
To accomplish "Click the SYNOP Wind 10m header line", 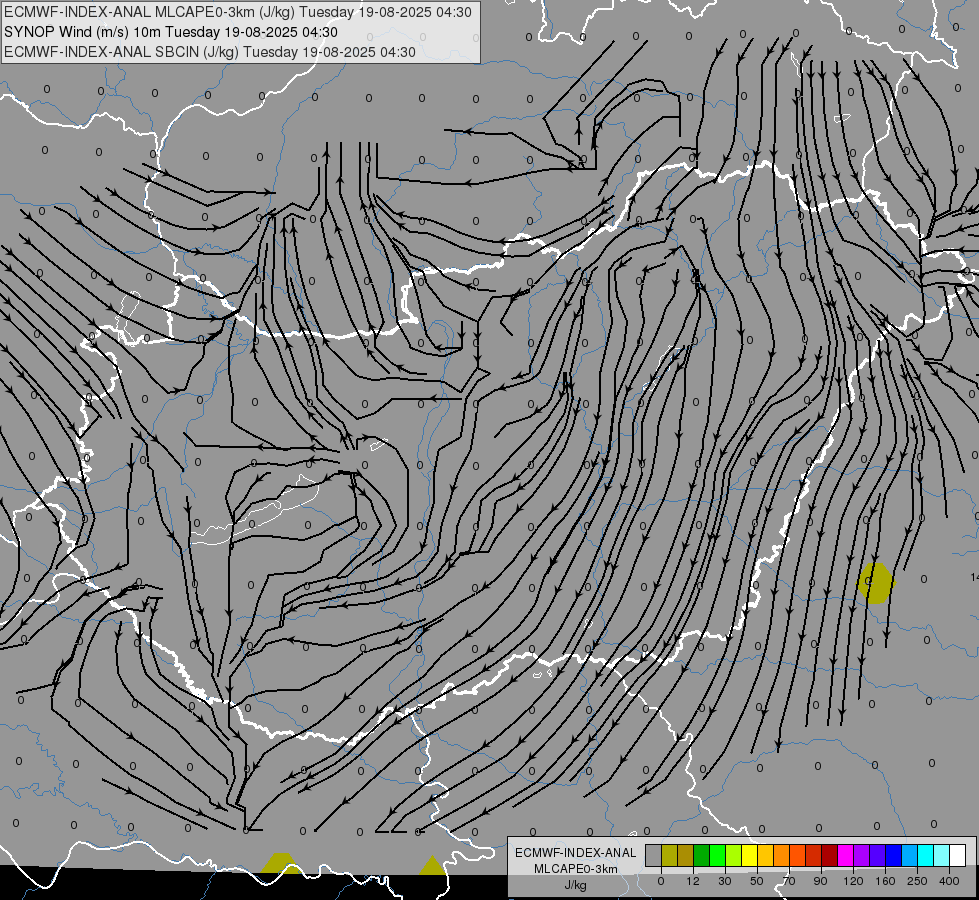I will tap(171, 32).
